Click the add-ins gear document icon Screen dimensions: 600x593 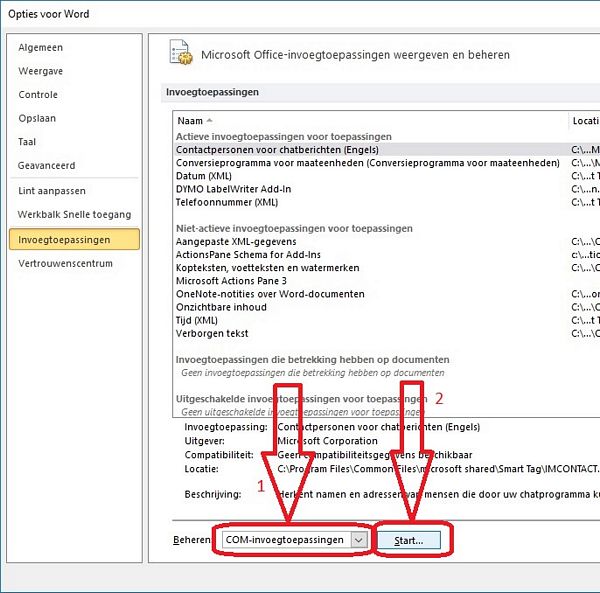click(181, 52)
